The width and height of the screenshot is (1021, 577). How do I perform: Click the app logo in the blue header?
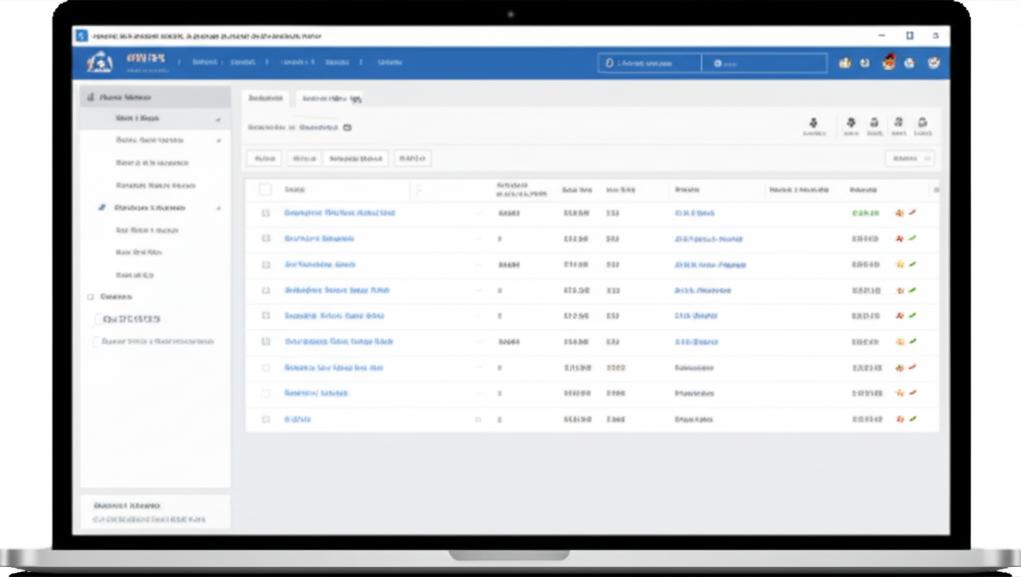100,63
